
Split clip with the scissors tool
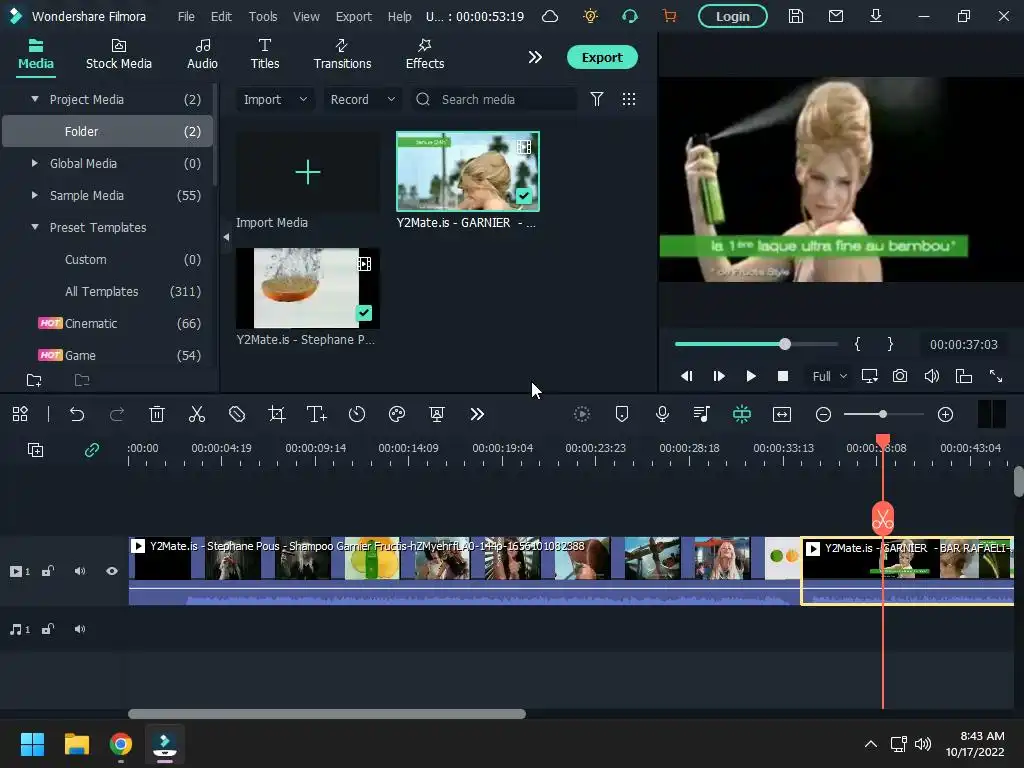[x=197, y=414]
